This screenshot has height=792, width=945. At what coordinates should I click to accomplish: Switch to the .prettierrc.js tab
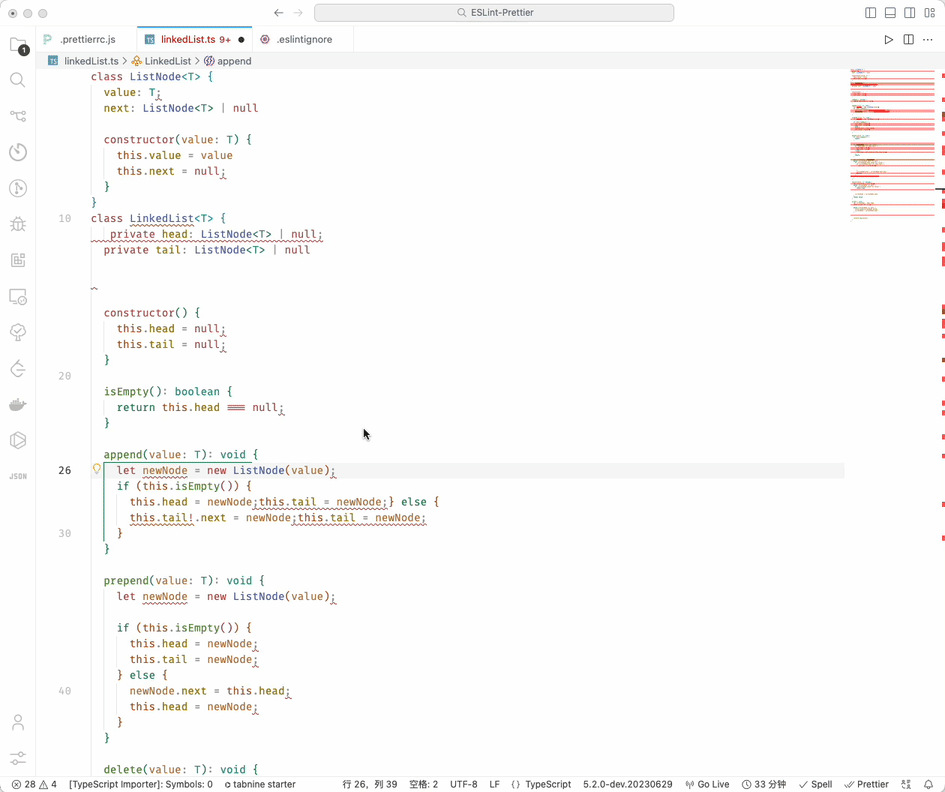[86, 39]
